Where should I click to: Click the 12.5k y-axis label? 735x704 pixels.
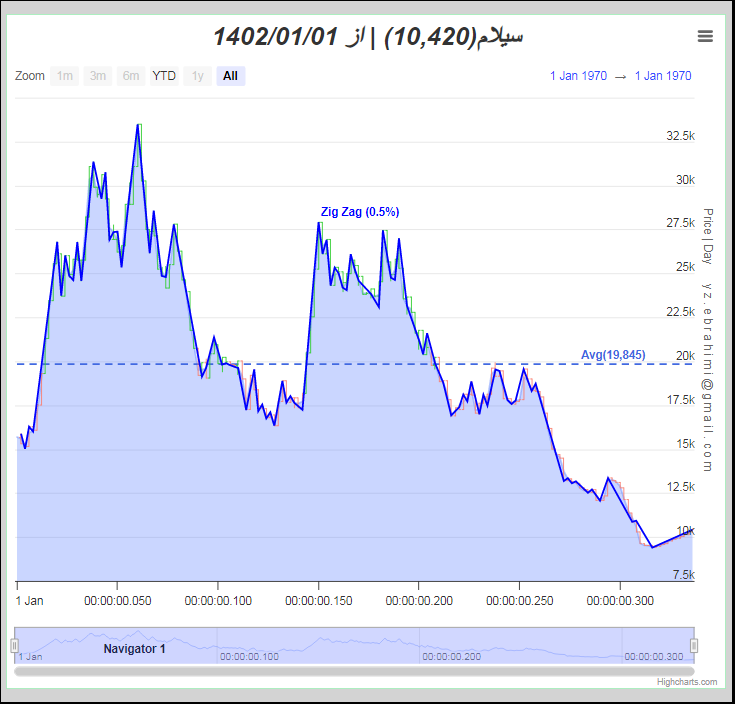pos(680,487)
